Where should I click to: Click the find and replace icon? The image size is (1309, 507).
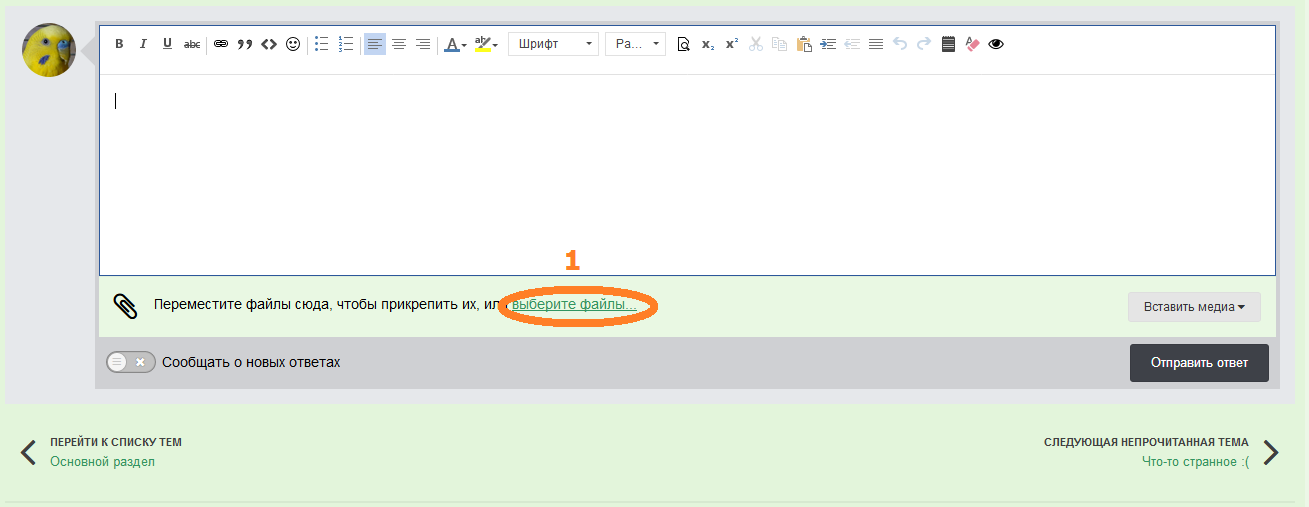click(684, 44)
